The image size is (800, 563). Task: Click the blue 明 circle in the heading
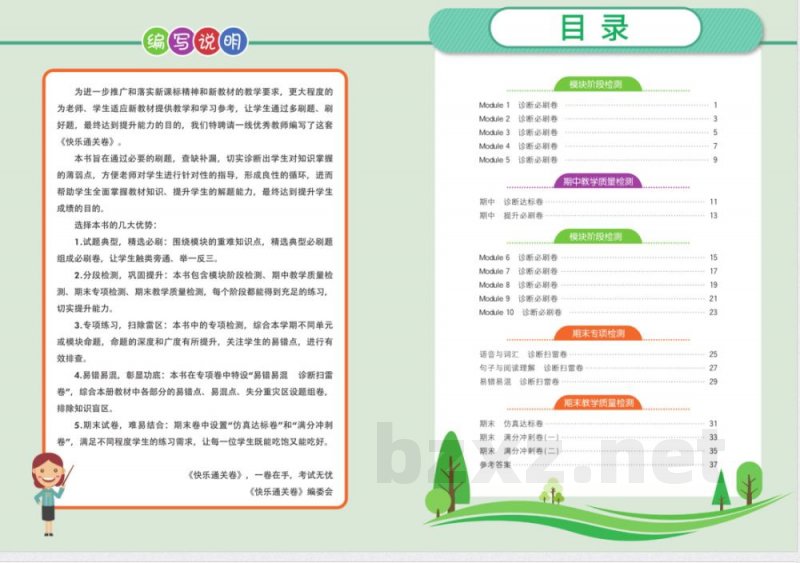point(234,41)
